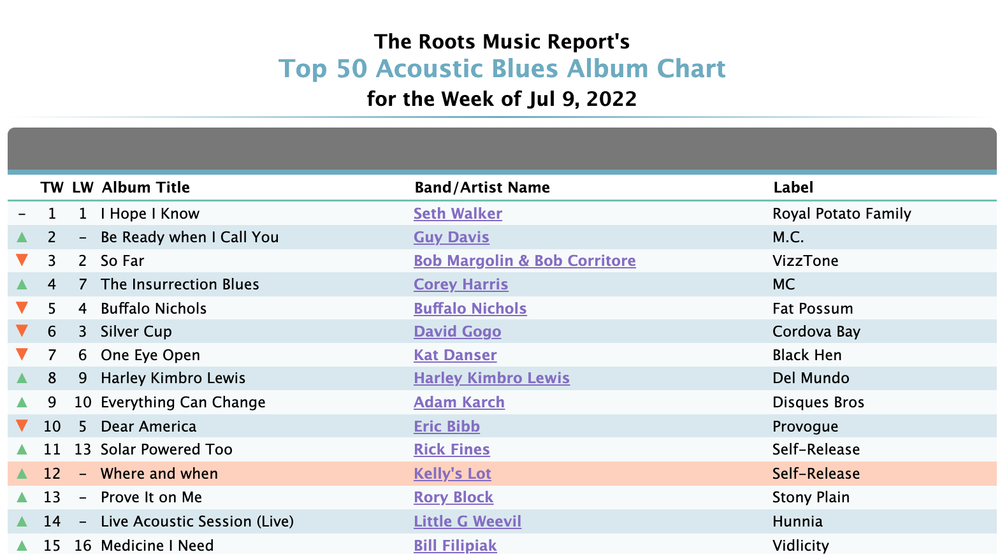
Task: Click the red down arrow beside Dear America
Action: (22, 425)
